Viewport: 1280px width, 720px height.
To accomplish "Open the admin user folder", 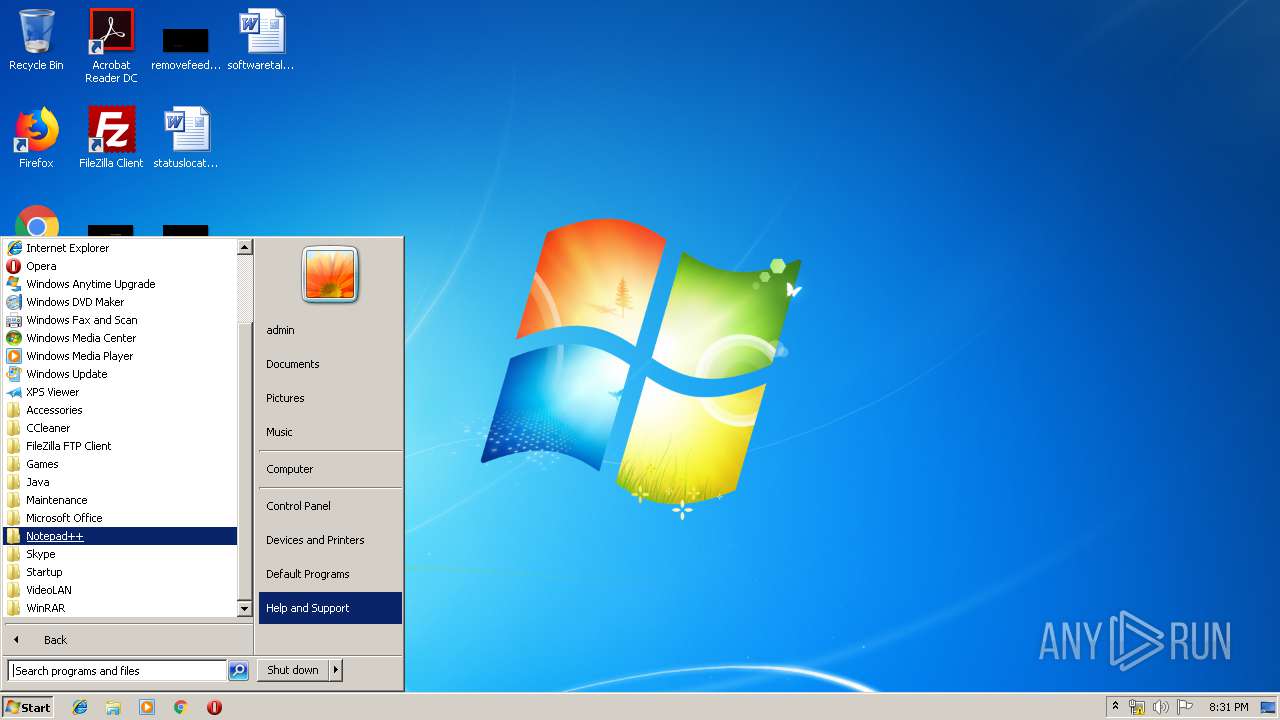I will pyautogui.click(x=330, y=330).
